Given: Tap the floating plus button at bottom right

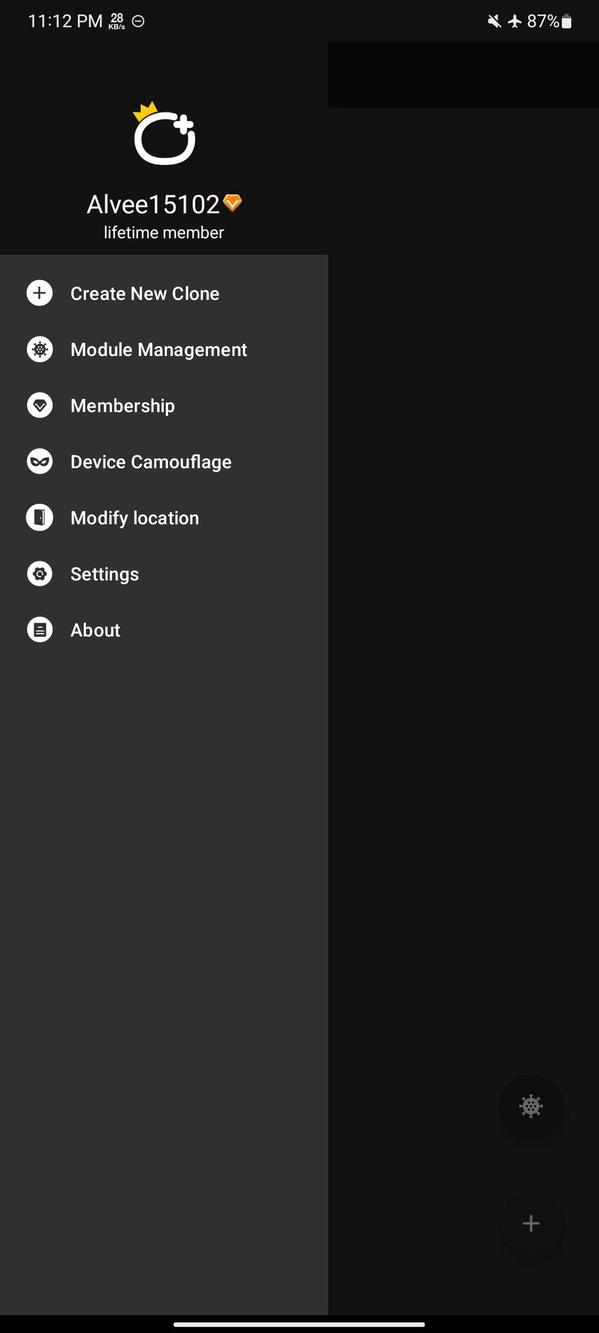Looking at the screenshot, I should pos(531,1223).
